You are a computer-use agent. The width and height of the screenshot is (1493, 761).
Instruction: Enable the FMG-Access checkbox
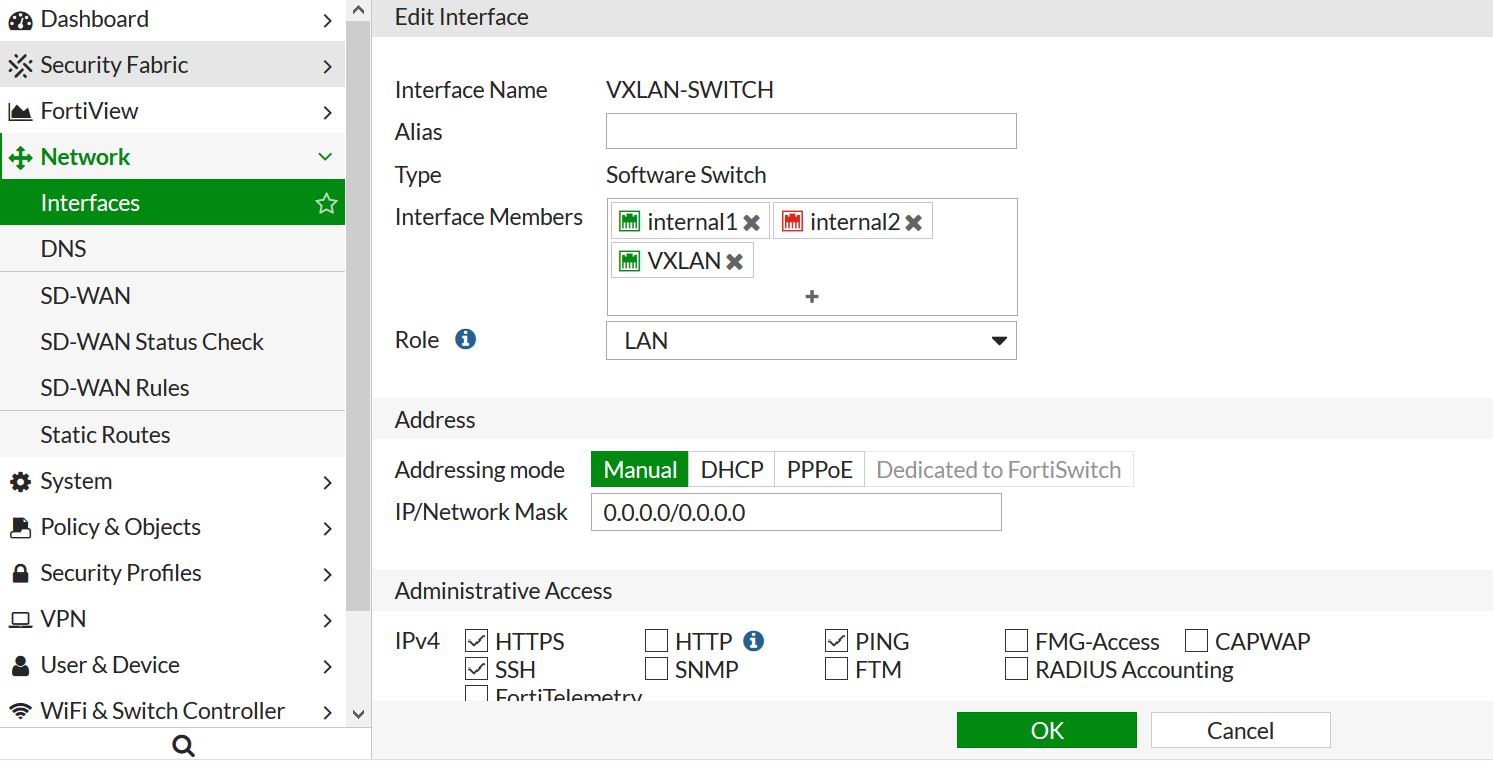(1016, 641)
